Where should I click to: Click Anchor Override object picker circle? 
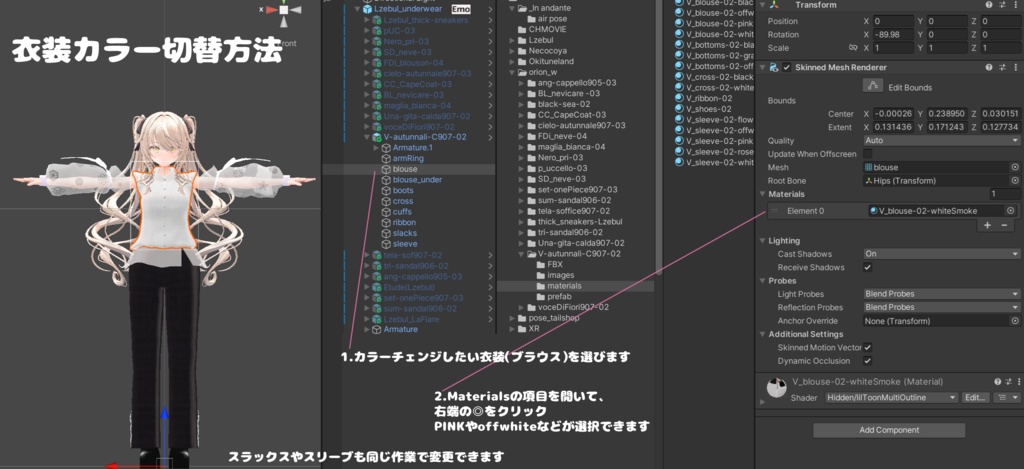[1015, 321]
